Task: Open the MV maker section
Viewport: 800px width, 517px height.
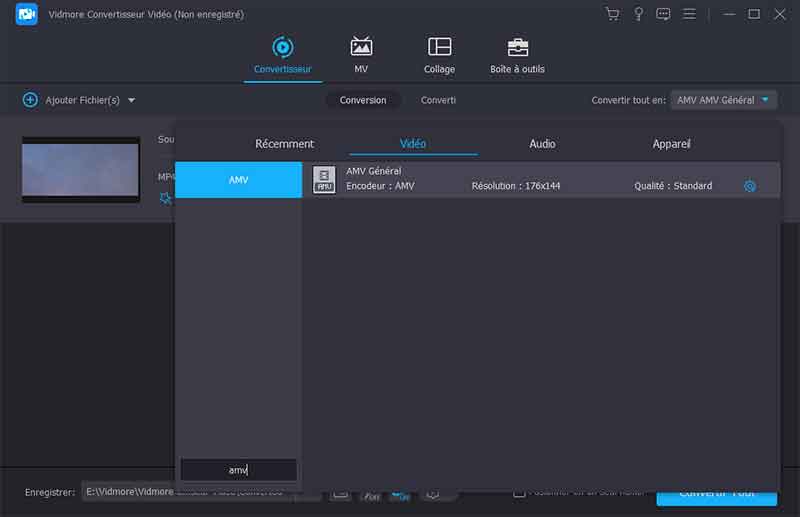Action: pyautogui.click(x=361, y=56)
